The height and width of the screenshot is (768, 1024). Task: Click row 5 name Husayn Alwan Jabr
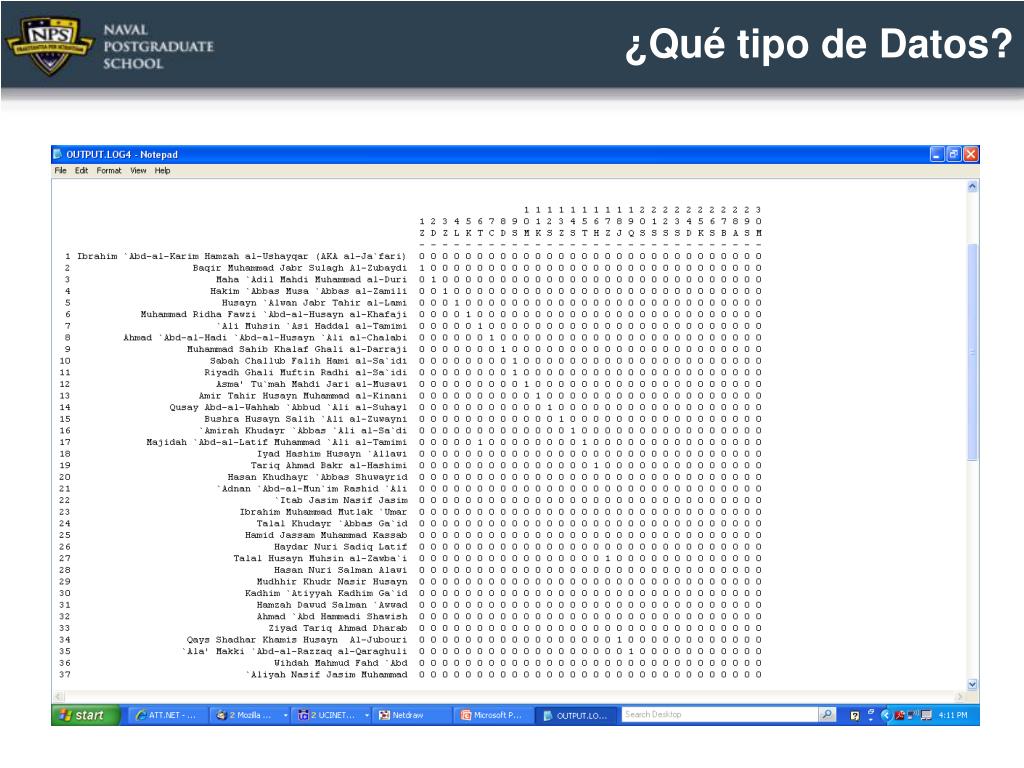pos(313,302)
